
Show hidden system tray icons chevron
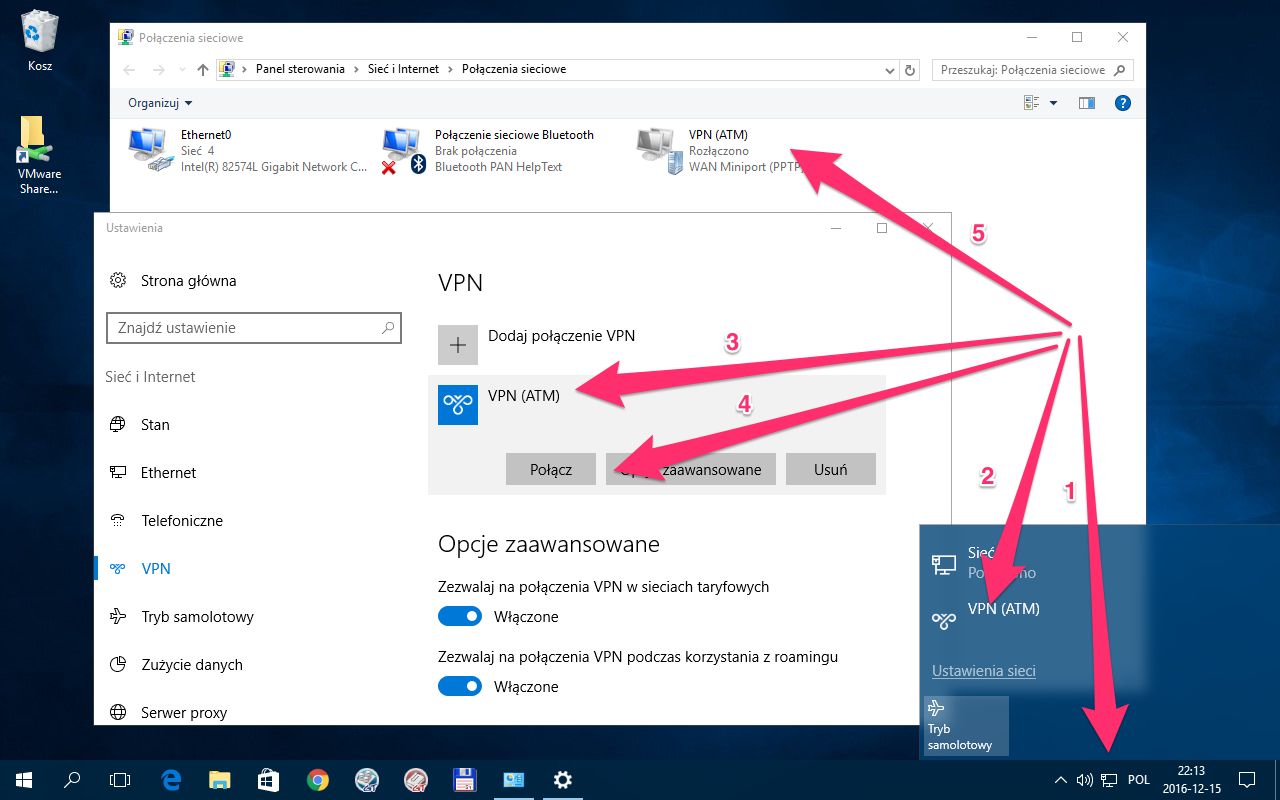pos(1061,780)
